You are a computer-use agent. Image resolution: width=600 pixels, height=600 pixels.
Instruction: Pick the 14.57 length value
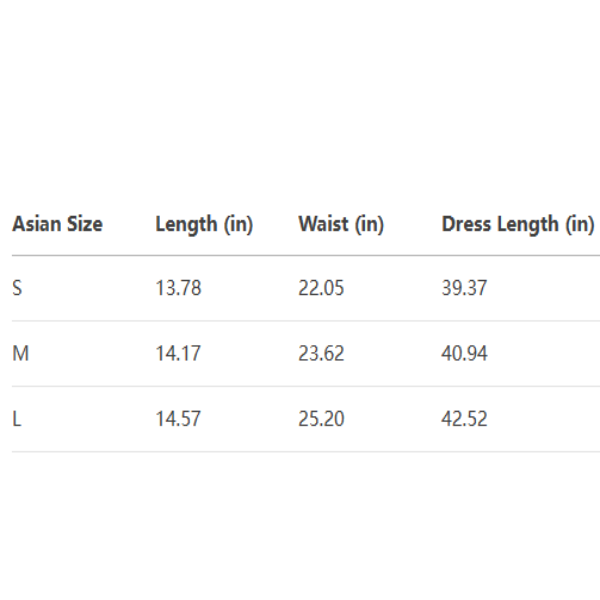click(x=178, y=418)
